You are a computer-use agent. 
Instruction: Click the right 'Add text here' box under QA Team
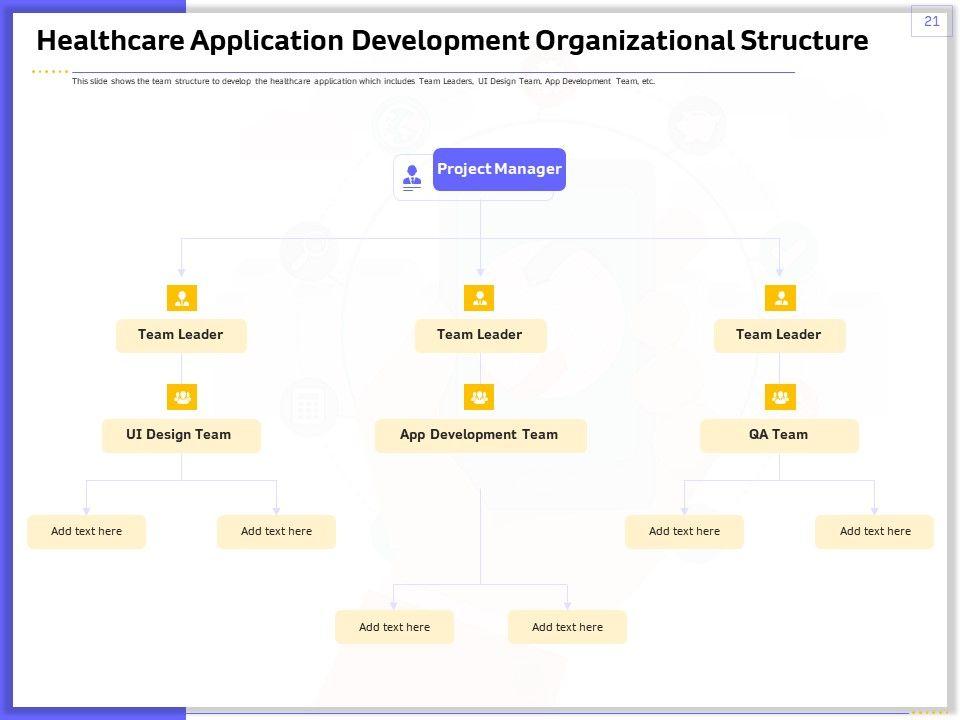pos(874,531)
